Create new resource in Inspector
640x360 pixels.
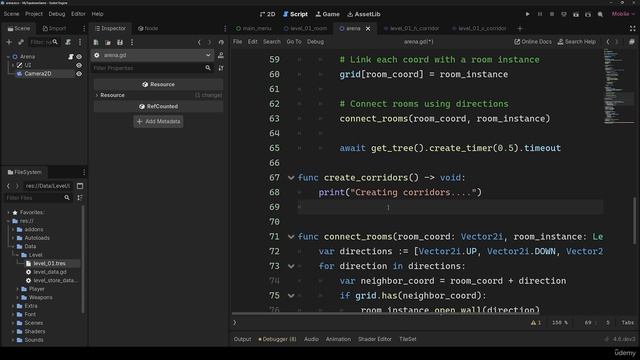pyautogui.click(x=96, y=42)
